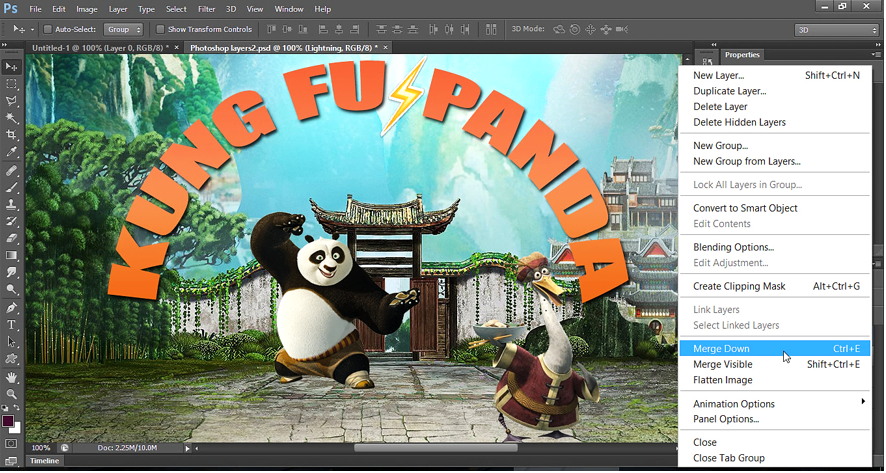The image size is (886, 473).
Task: Select the Properties panel tab
Action: tap(742, 55)
